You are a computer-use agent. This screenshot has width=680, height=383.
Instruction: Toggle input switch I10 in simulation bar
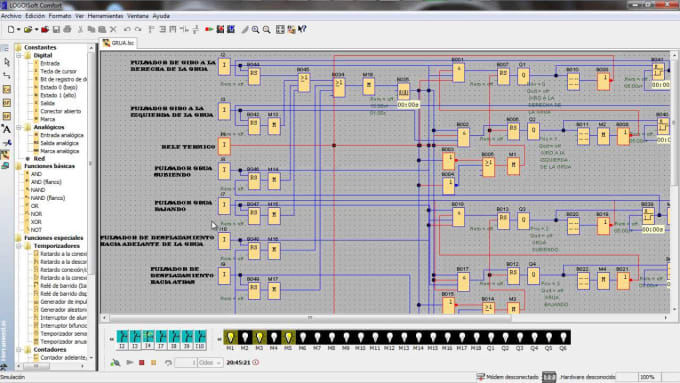click(x=200, y=340)
